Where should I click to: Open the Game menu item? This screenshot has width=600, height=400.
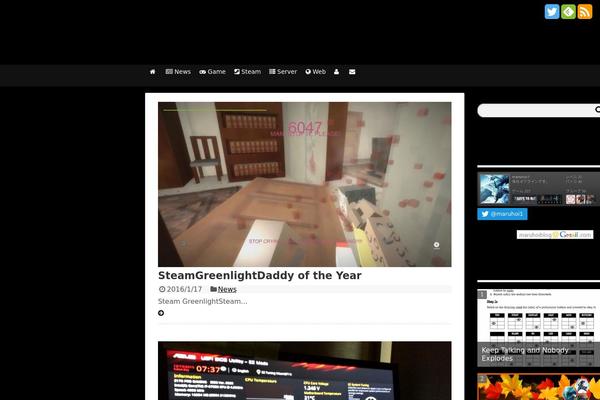pos(212,72)
